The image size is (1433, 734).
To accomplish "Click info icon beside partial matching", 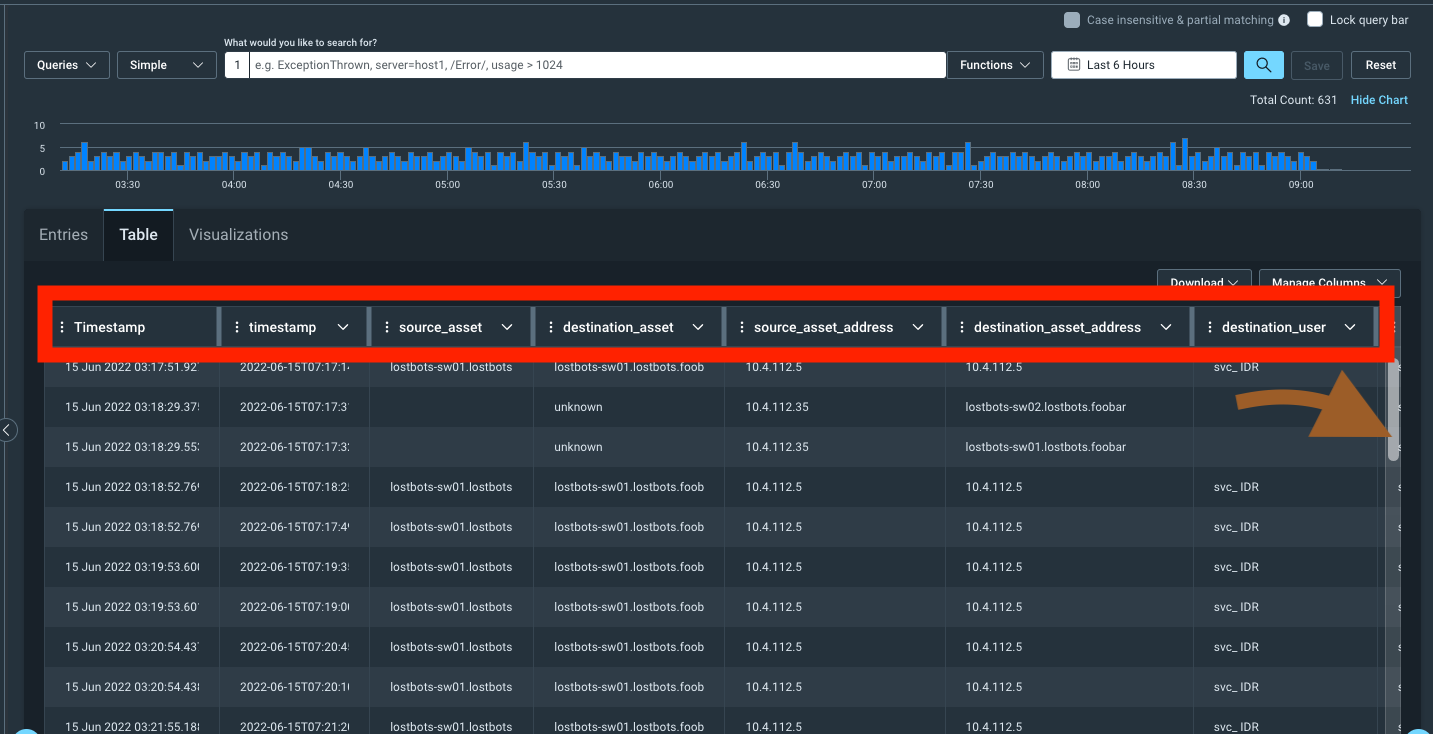I will click(x=1284, y=20).
